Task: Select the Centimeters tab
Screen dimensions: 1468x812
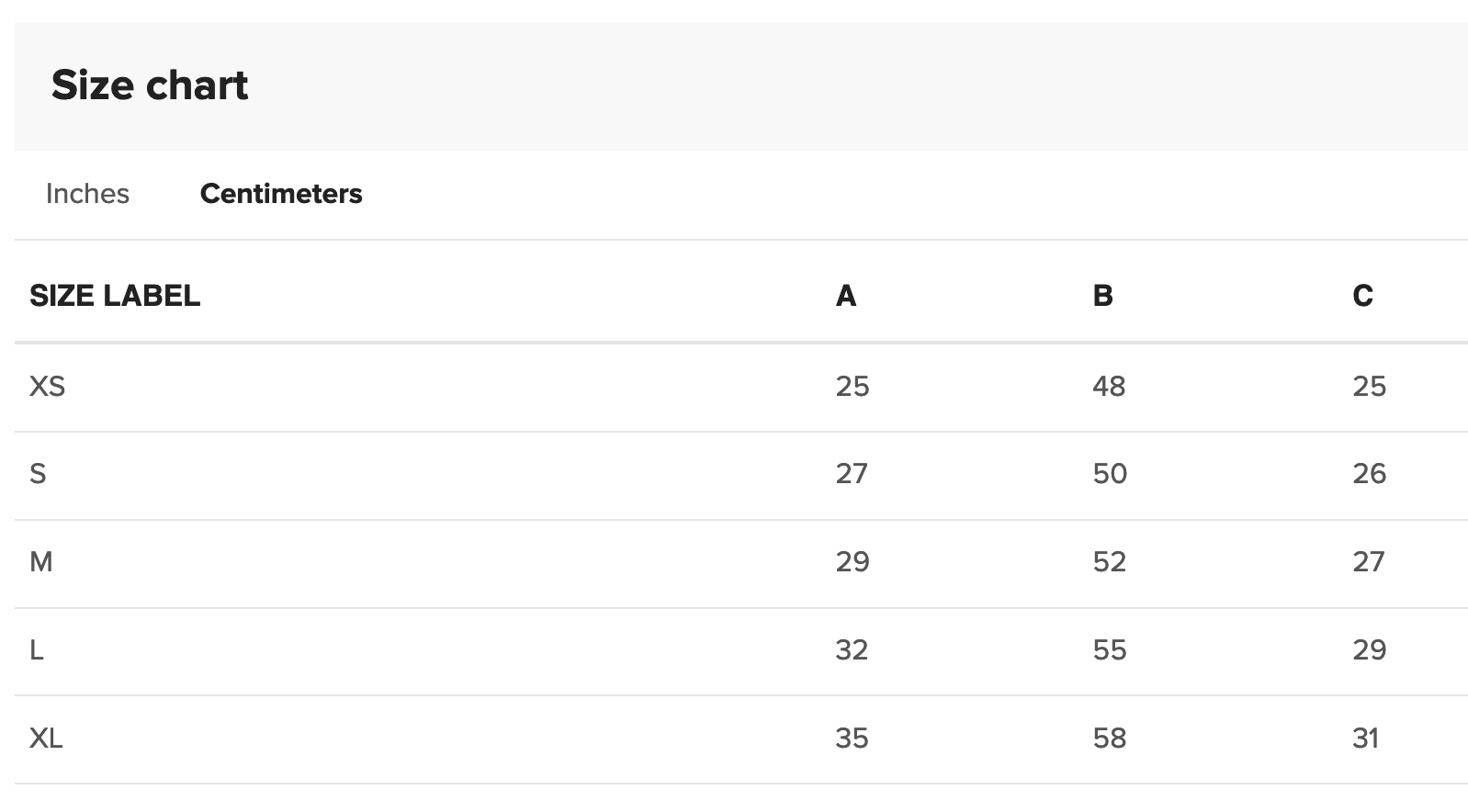Action: click(281, 194)
